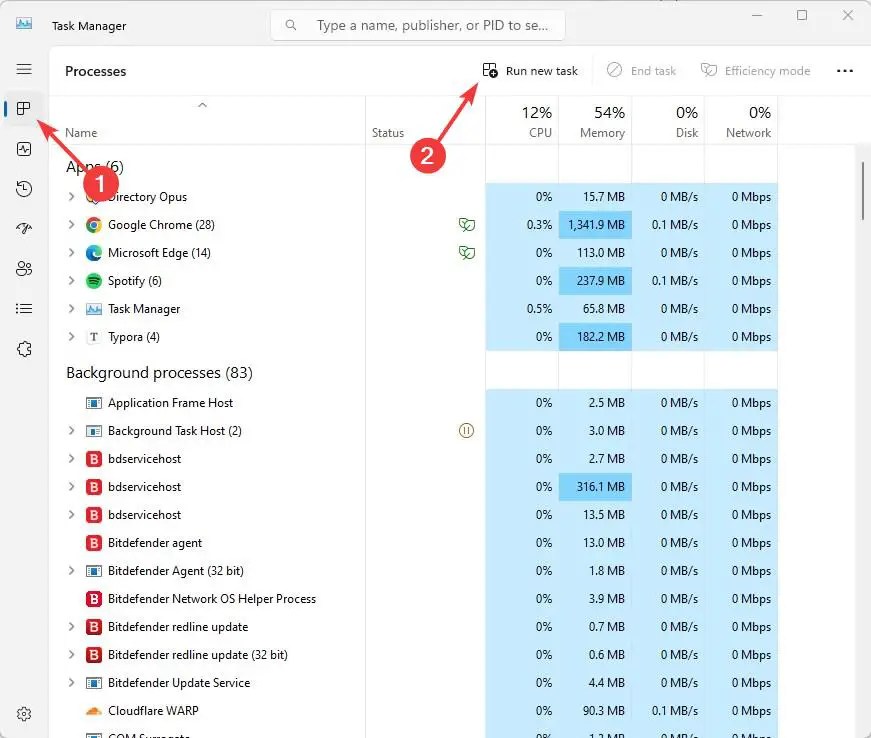
Task: Click the efficiency leaf toggle next to Microsoft Edge
Action: pyautogui.click(x=466, y=253)
